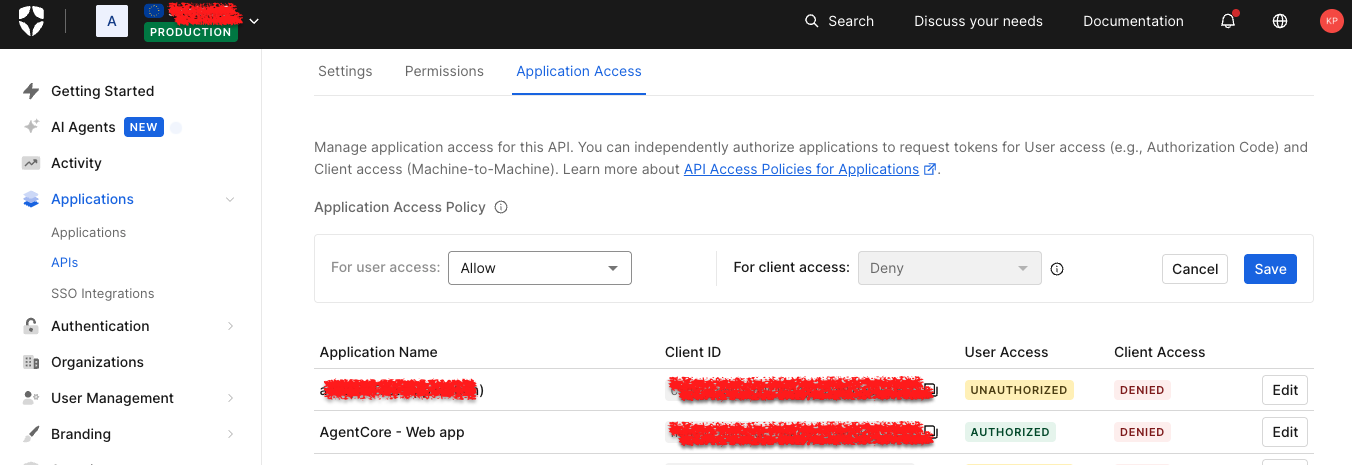This screenshot has height=465, width=1352.
Task: Open Activity in sidebar
Action: click(x=76, y=163)
